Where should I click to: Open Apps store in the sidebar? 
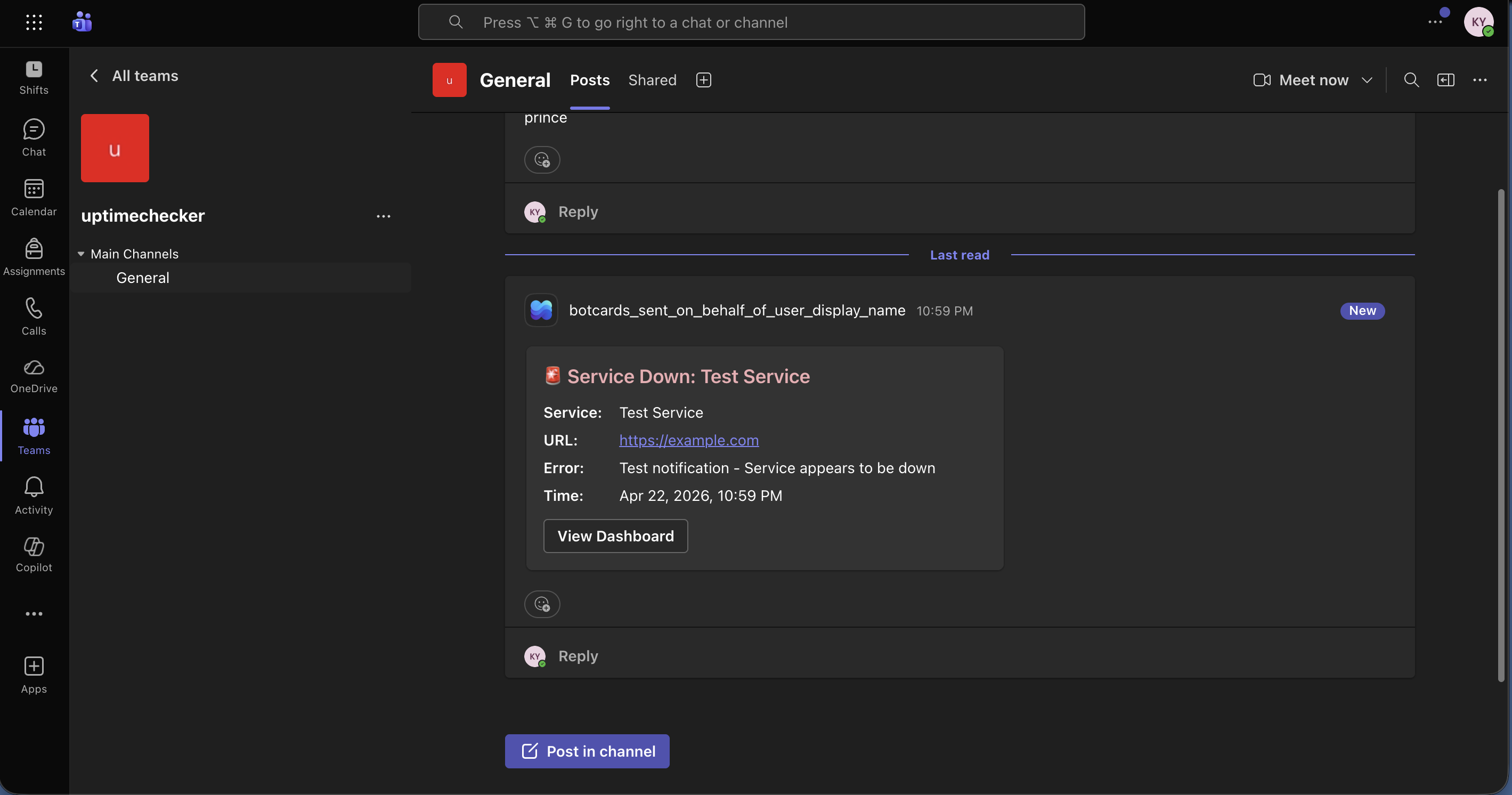pyautogui.click(x=34, y=675)
